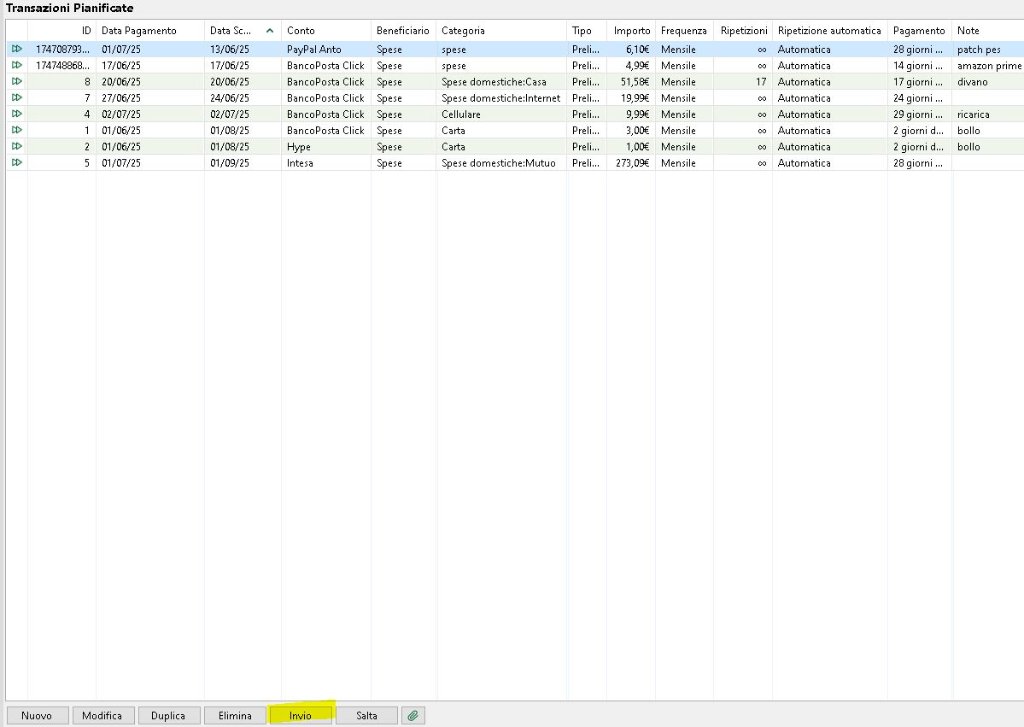Select the PayPal Anto account cell

314,49
